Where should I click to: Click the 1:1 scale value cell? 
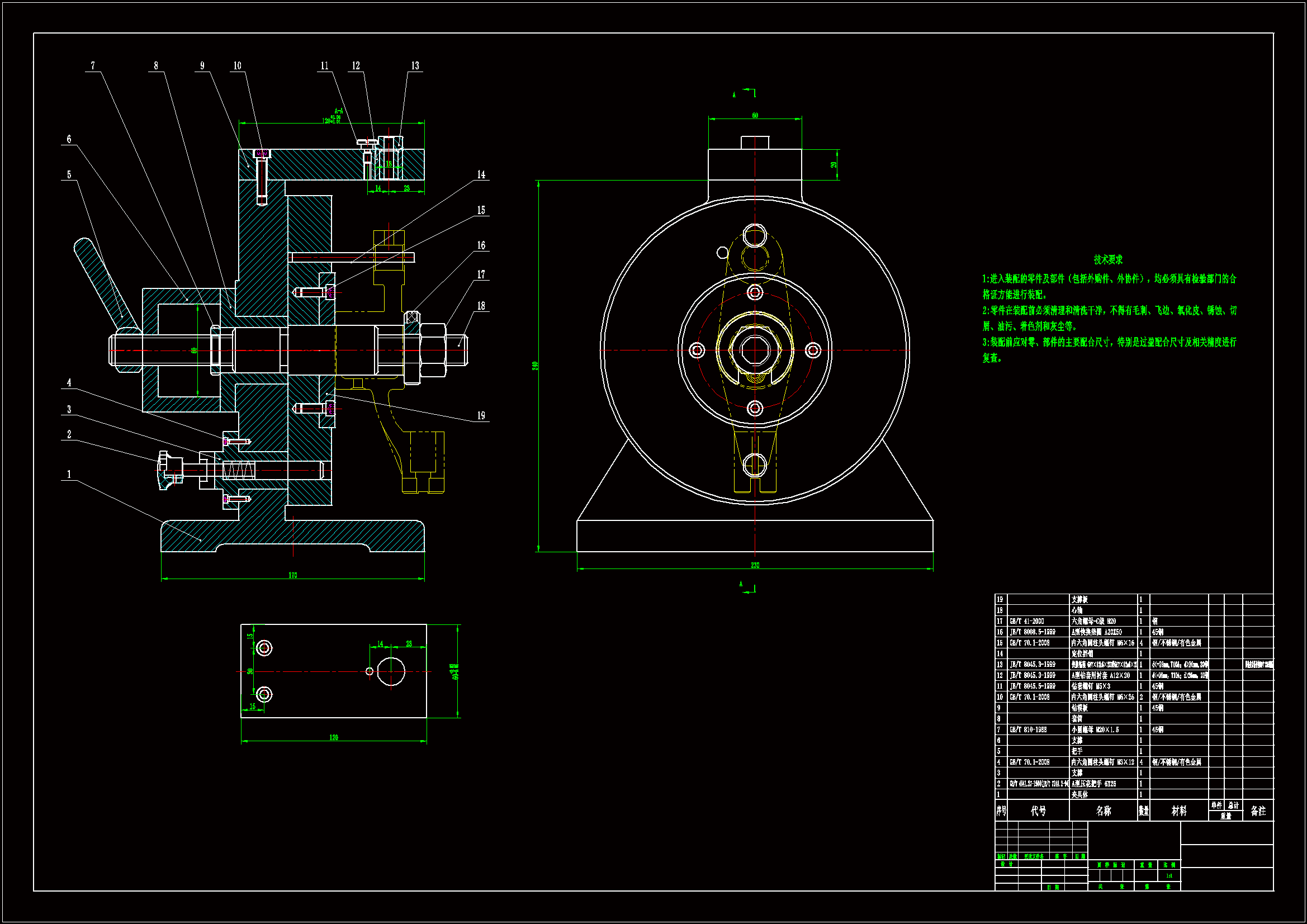coord(1169,875)
